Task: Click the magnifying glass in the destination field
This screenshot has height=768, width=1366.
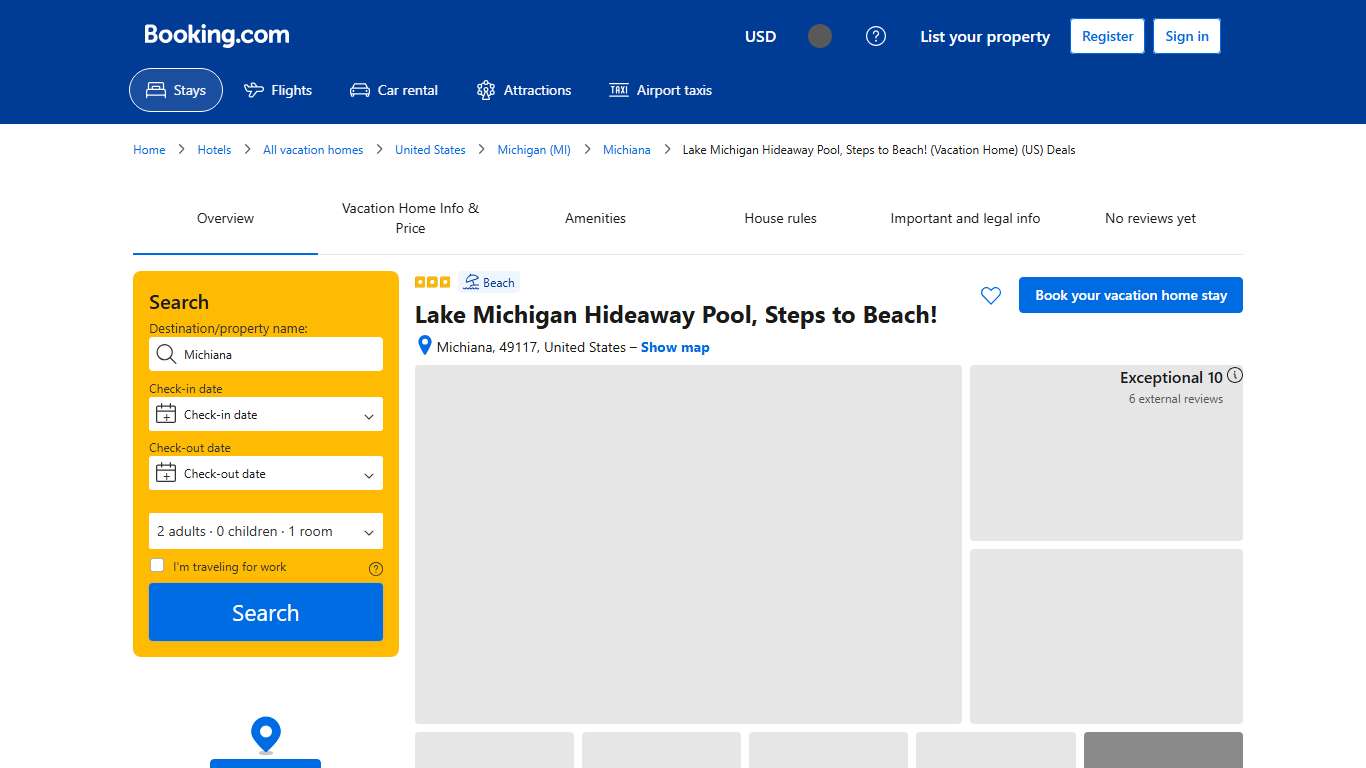Action: click(x=165, y=354)
